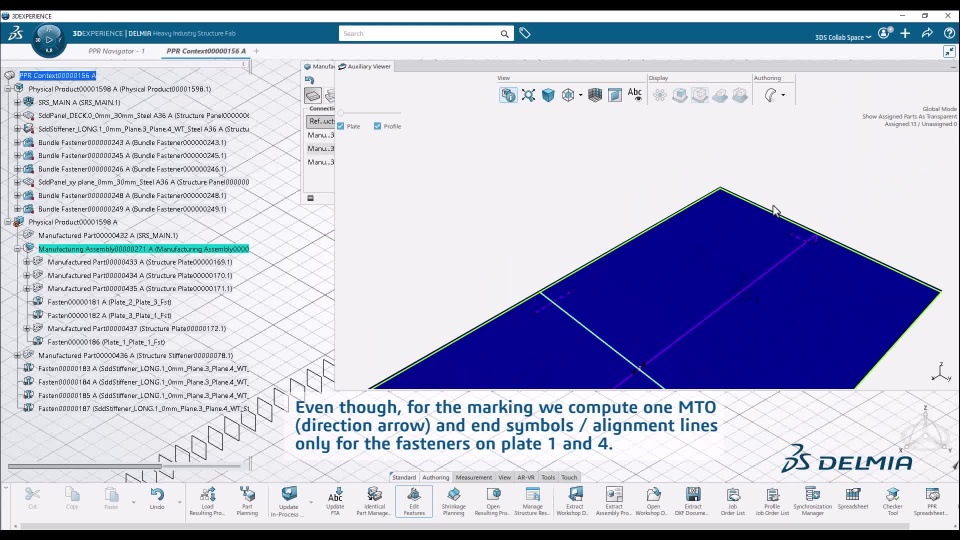Click the maximize viewer button at top right
Screen dimensions: 960x540
pyautogui.click(x=948, y=52)
